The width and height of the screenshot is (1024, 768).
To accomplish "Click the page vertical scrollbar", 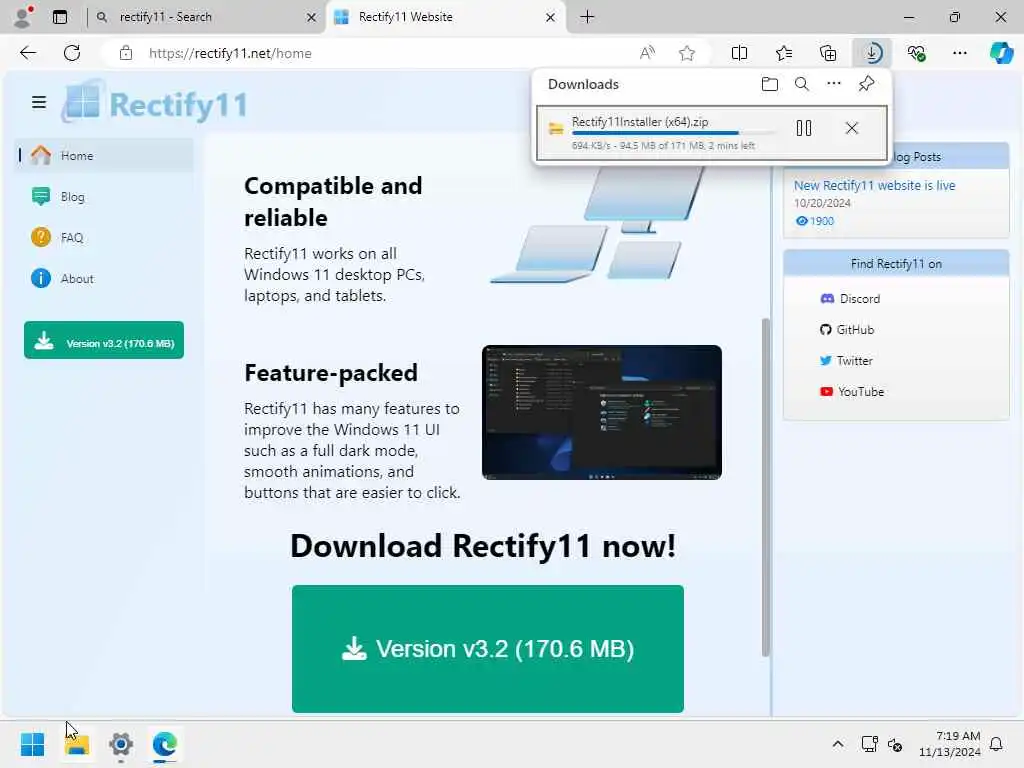I will pyautogui.click(x=766, y=487).
